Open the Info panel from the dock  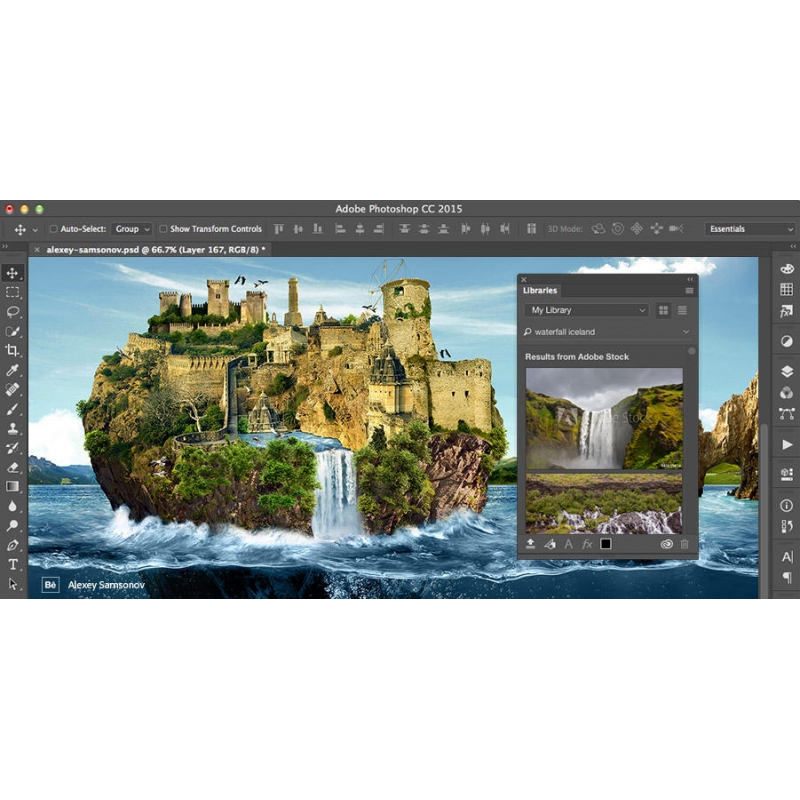pyautogui.click(x=787, y=505)
